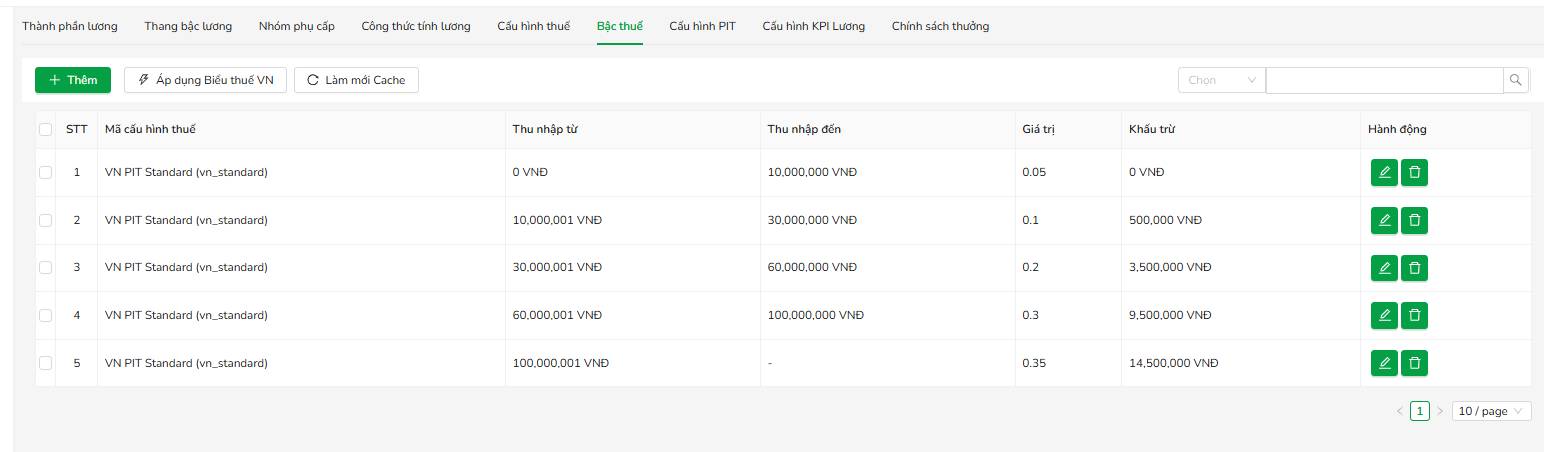Switch to the Cấu hình PIT tab
The width and height of the screenshot is (1544, 452).
[702, 26]
